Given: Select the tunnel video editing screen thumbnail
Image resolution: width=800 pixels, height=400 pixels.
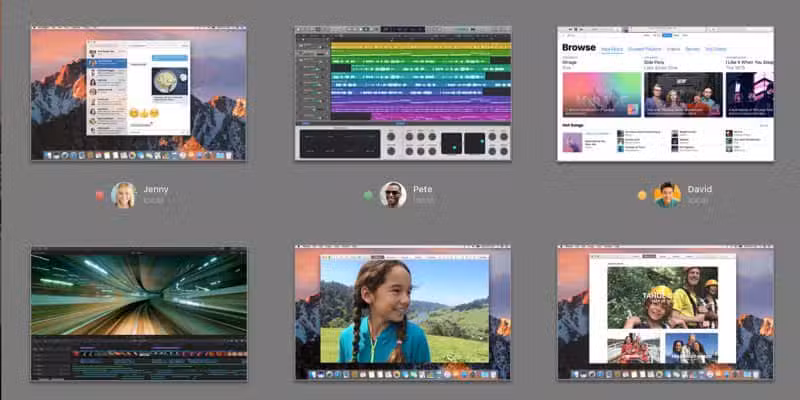Looking at the screenshot, I should (138, 313).
